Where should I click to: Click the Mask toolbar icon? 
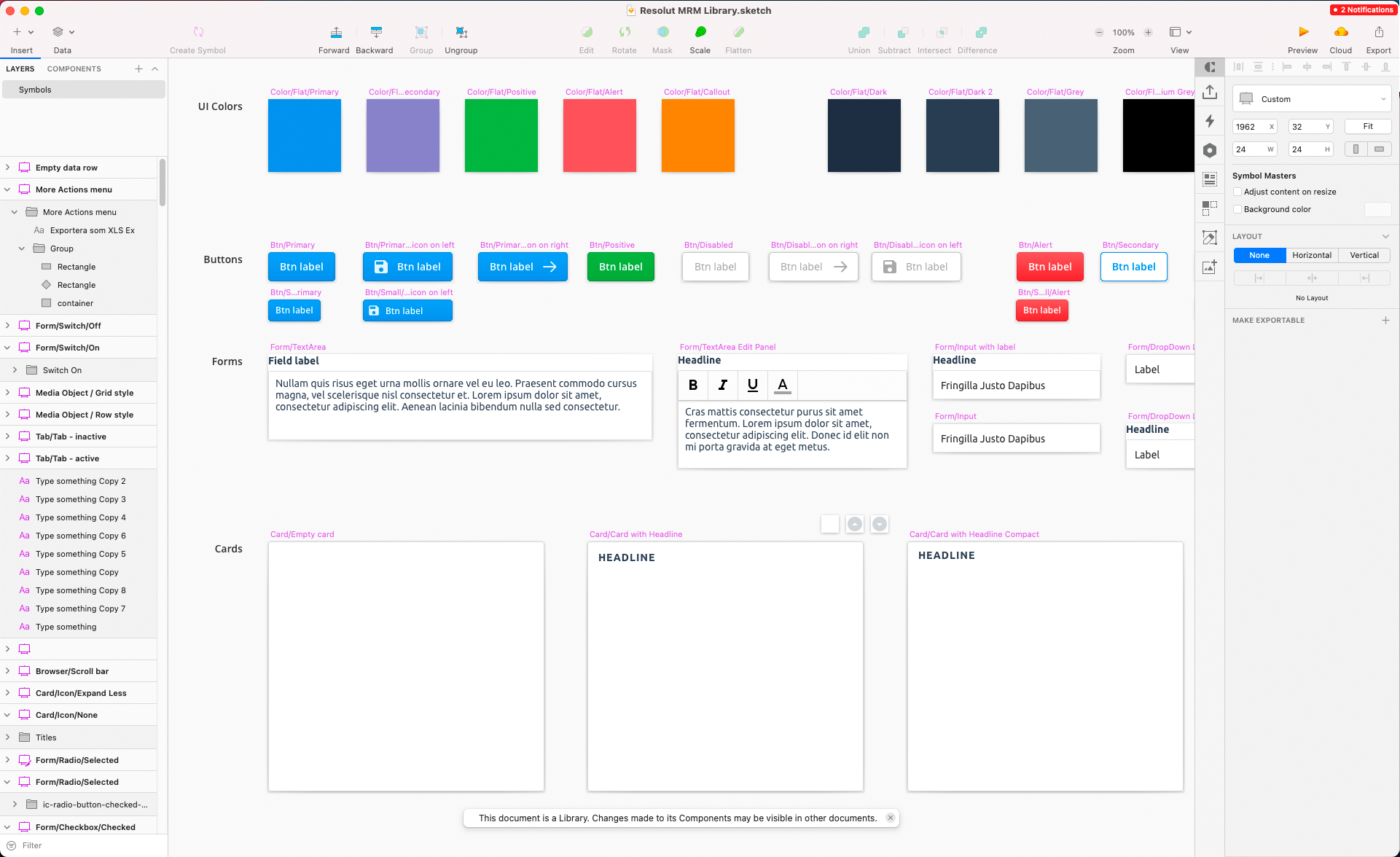coord(662,32)
